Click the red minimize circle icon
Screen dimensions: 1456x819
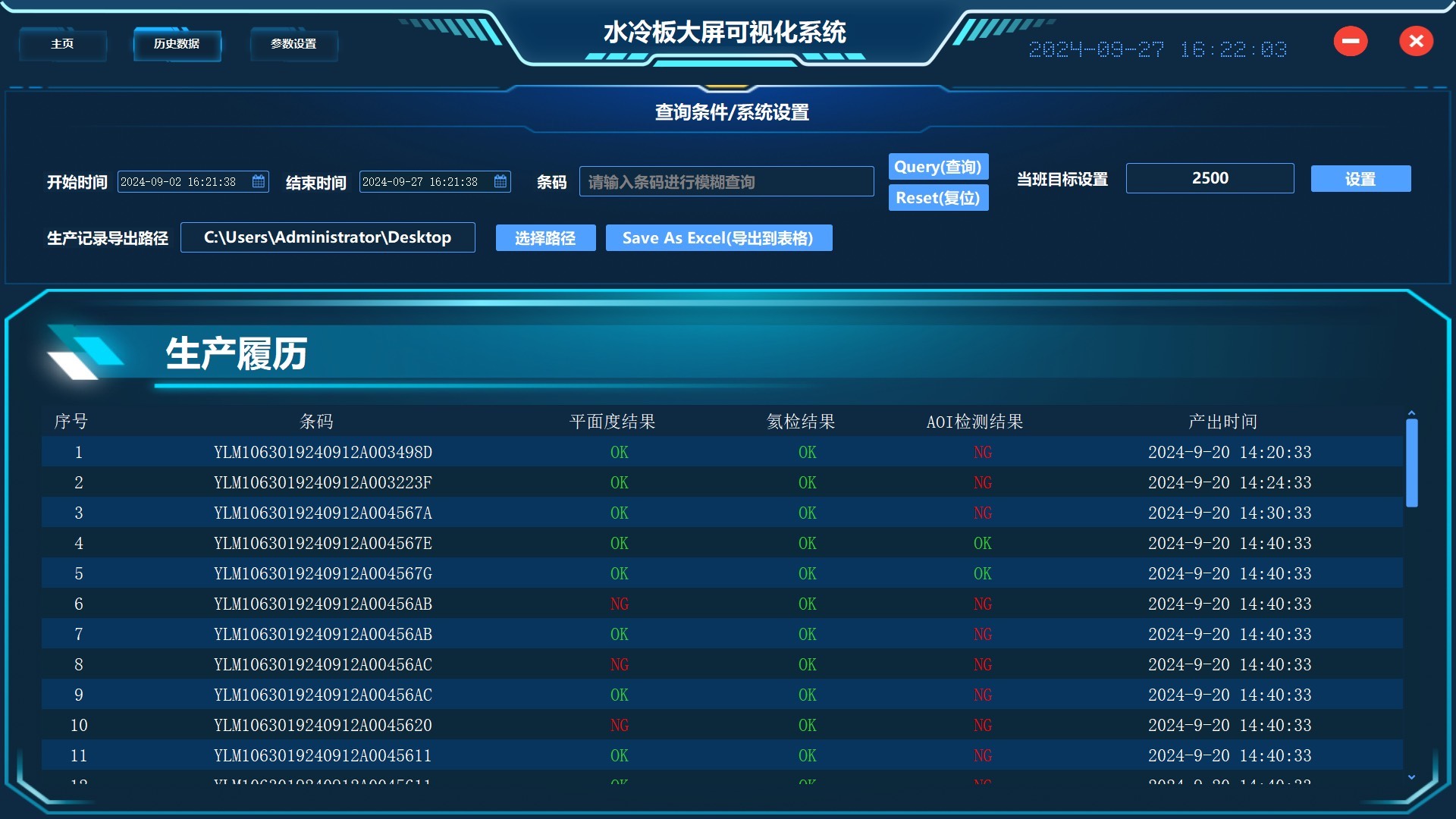(x=1351, y=42)
